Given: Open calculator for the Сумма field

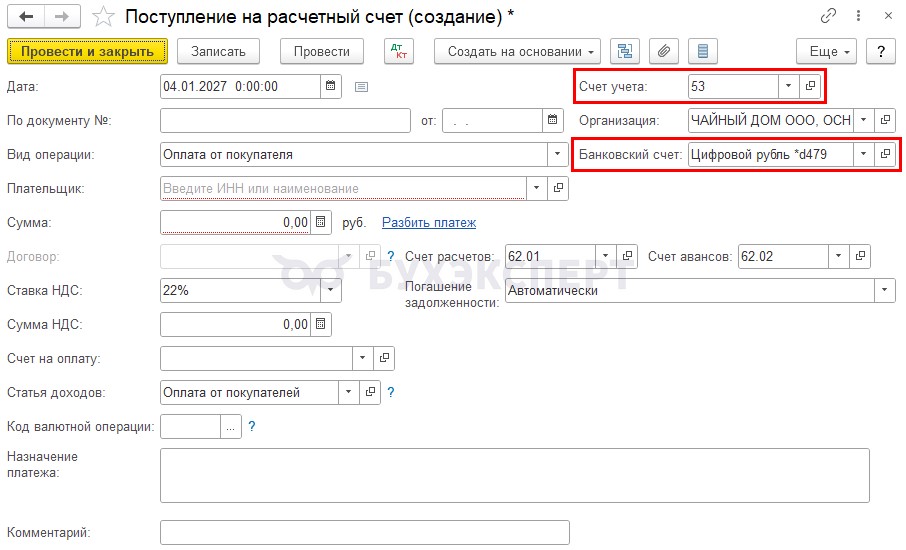Looking at the screenshot, I should [x=321, y=222].
